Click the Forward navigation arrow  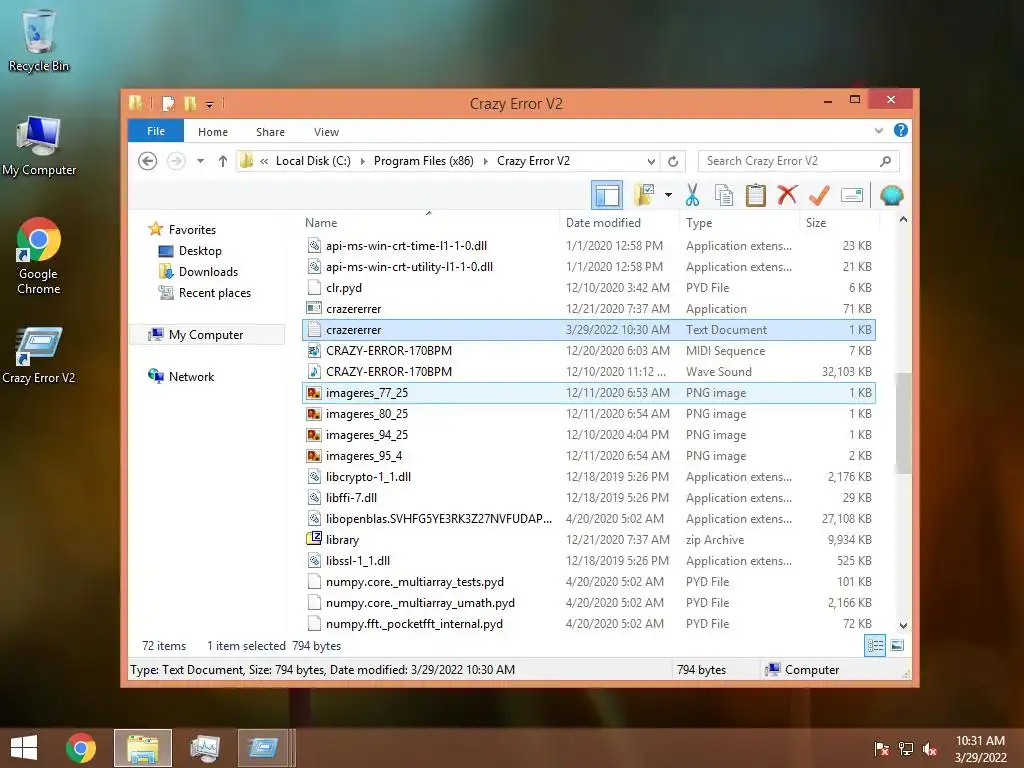(176, 161)
